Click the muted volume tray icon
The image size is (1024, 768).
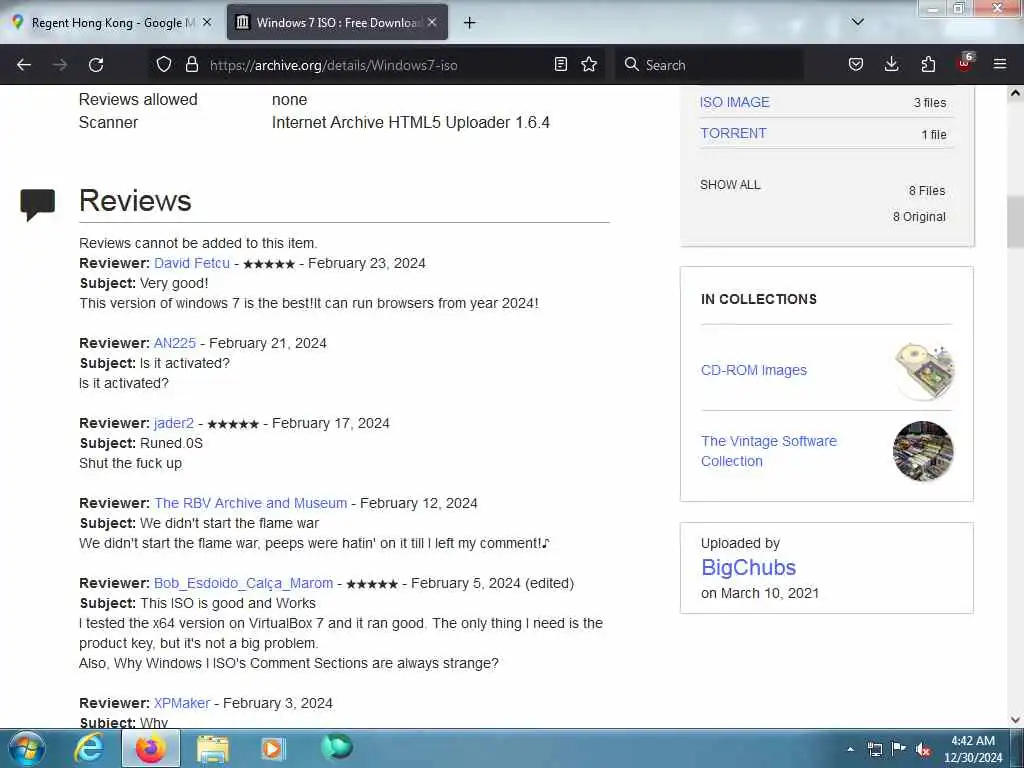pyautogui.click(x=923, y=749)
